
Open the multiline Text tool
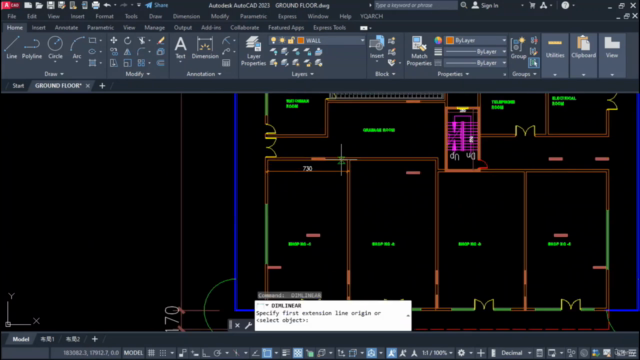coord(180,47)
